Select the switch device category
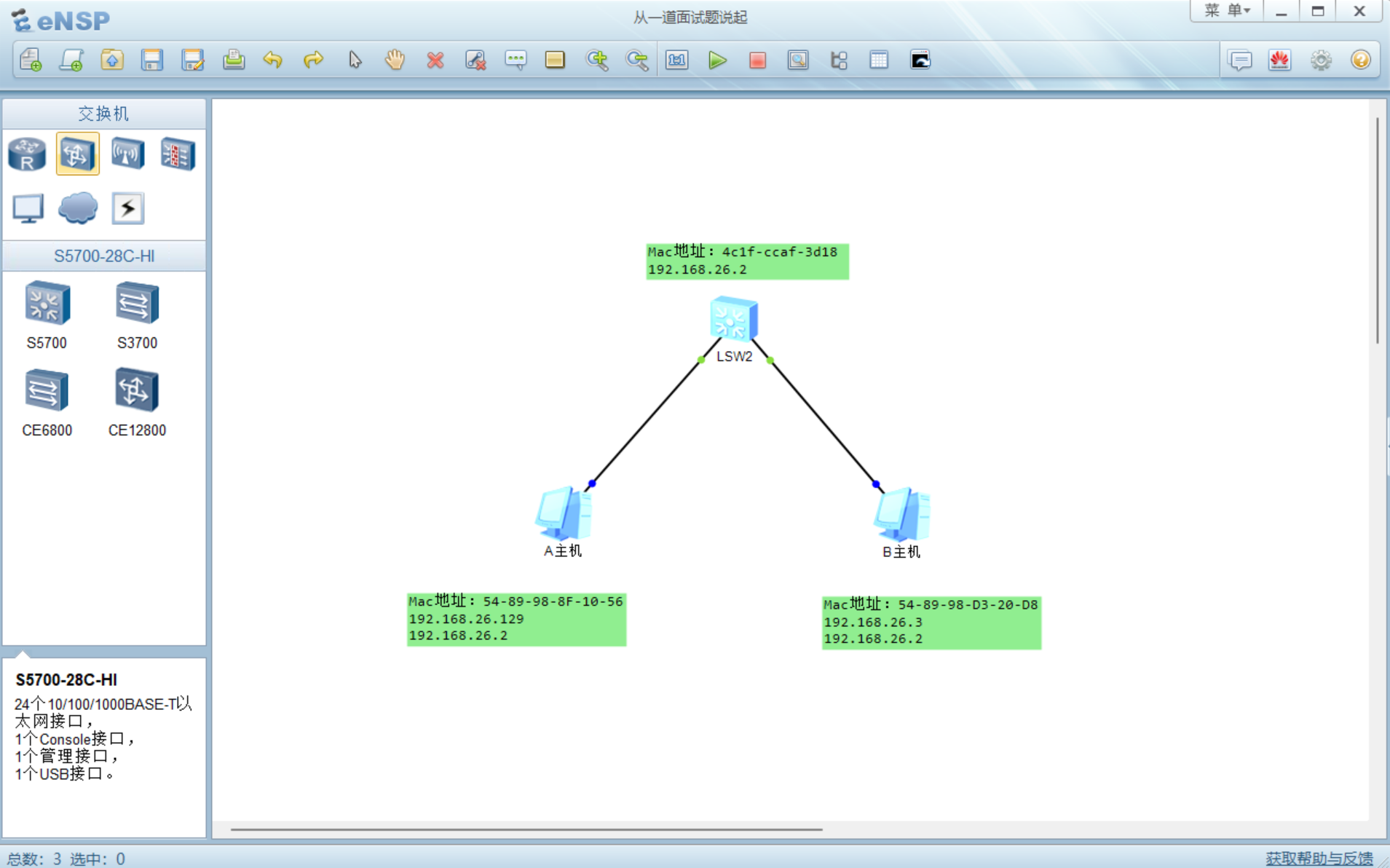The width and height of the screenshot is (1390, 868). 78,154
